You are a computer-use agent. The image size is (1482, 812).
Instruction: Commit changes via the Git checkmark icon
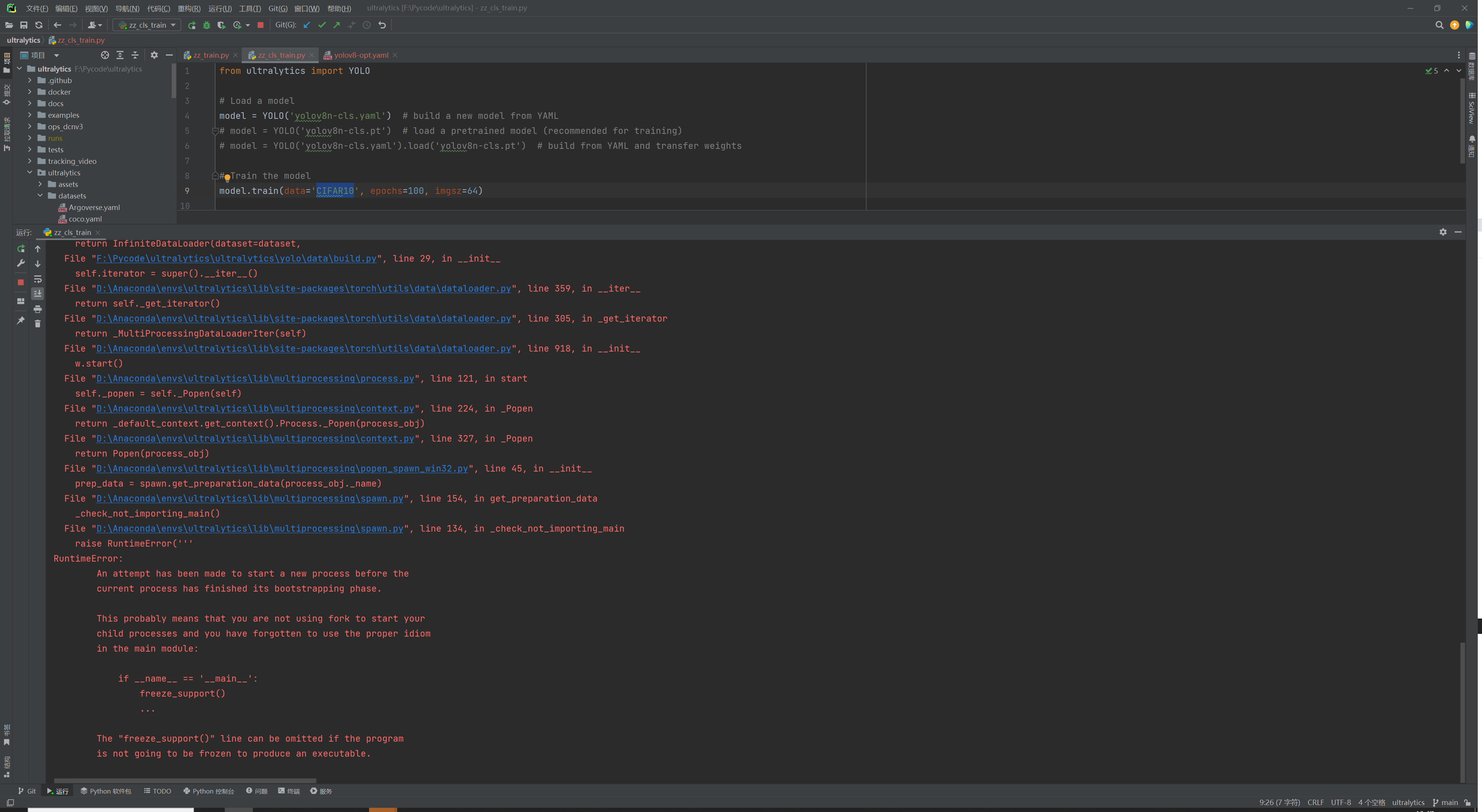point(322,25)
